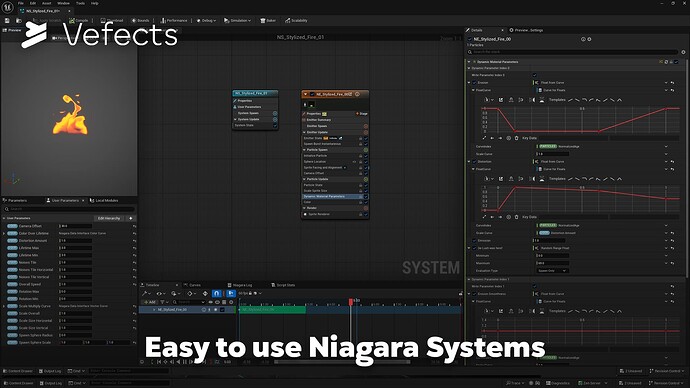Collapse the Dynamic Material Parameters section
The image size is (690, 388).
click(x=469, y=62)
